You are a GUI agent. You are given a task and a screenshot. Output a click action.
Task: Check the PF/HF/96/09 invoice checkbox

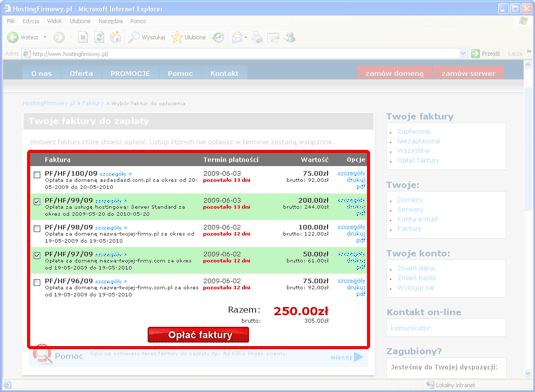(37, 282)
